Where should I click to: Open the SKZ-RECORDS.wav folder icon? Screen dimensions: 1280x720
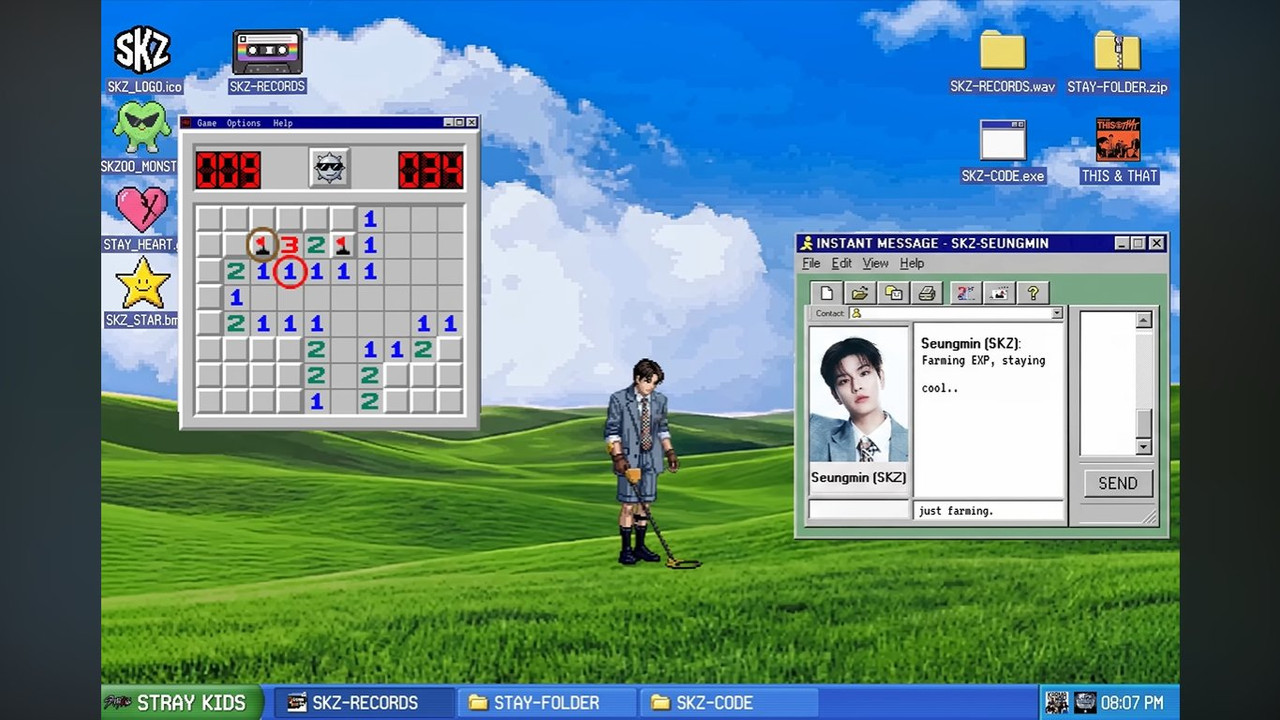click(x=1002, y=50)
